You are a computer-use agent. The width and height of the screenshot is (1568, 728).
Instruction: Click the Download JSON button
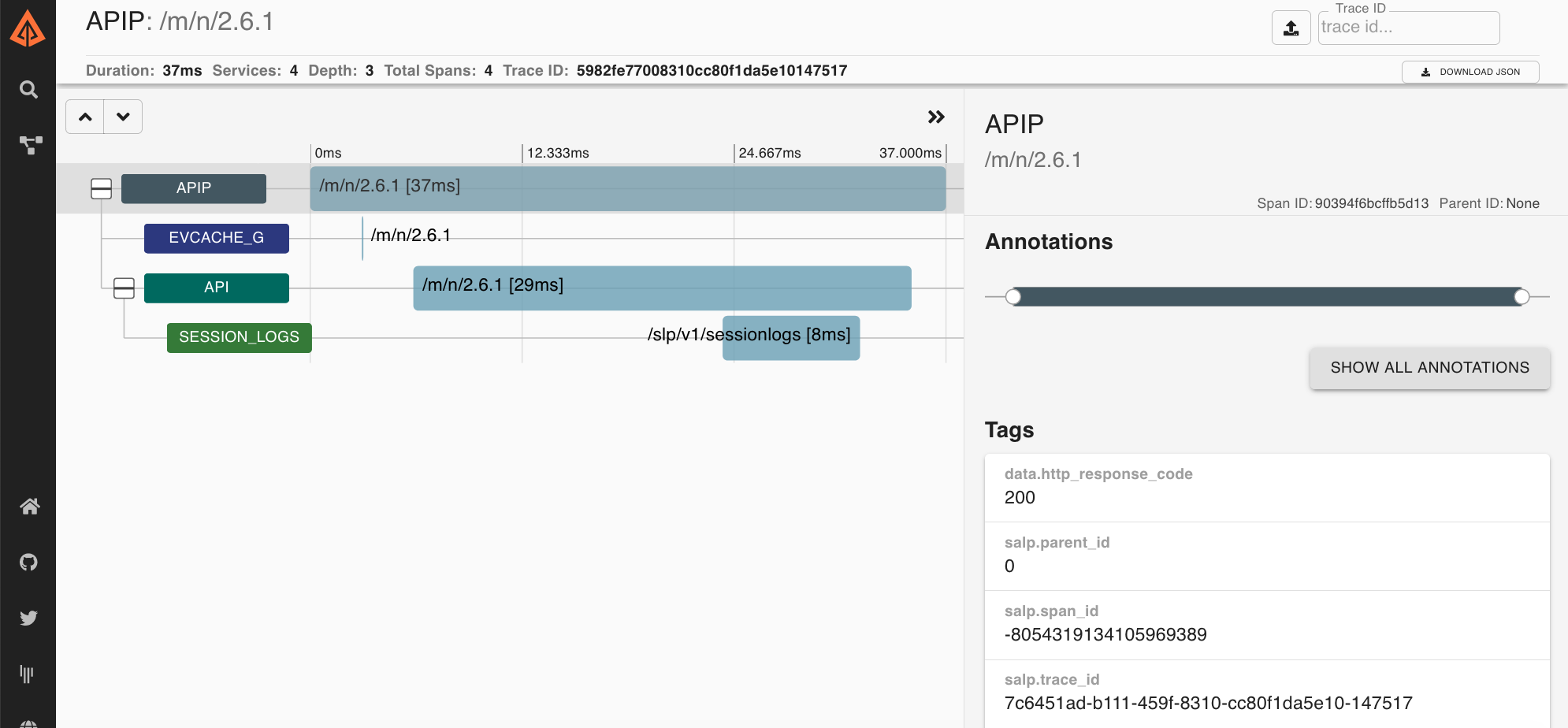(1470, 72)
